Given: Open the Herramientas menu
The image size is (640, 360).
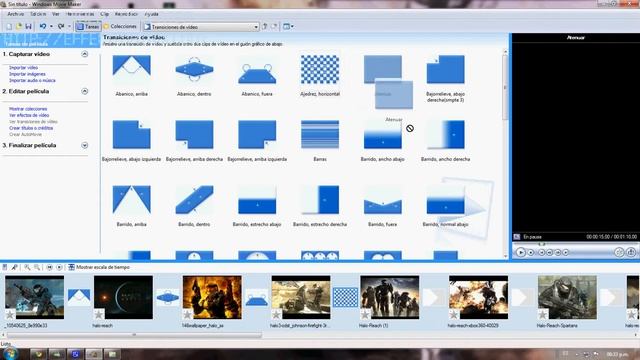Looking at the screenshot, I should click(x=80, y=14).
